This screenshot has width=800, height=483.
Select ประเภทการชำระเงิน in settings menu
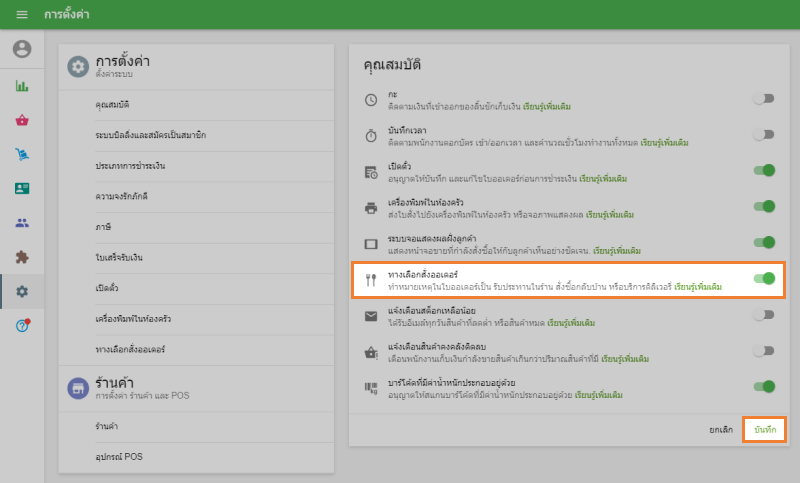pyautogui.click(x=130, y=164)
